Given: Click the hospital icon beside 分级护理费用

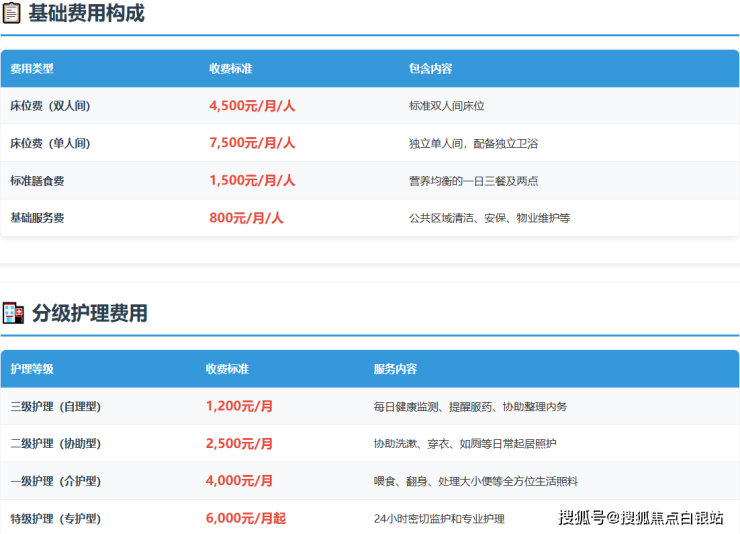Looking at the screenshot, I should click(x=13, y=313).
